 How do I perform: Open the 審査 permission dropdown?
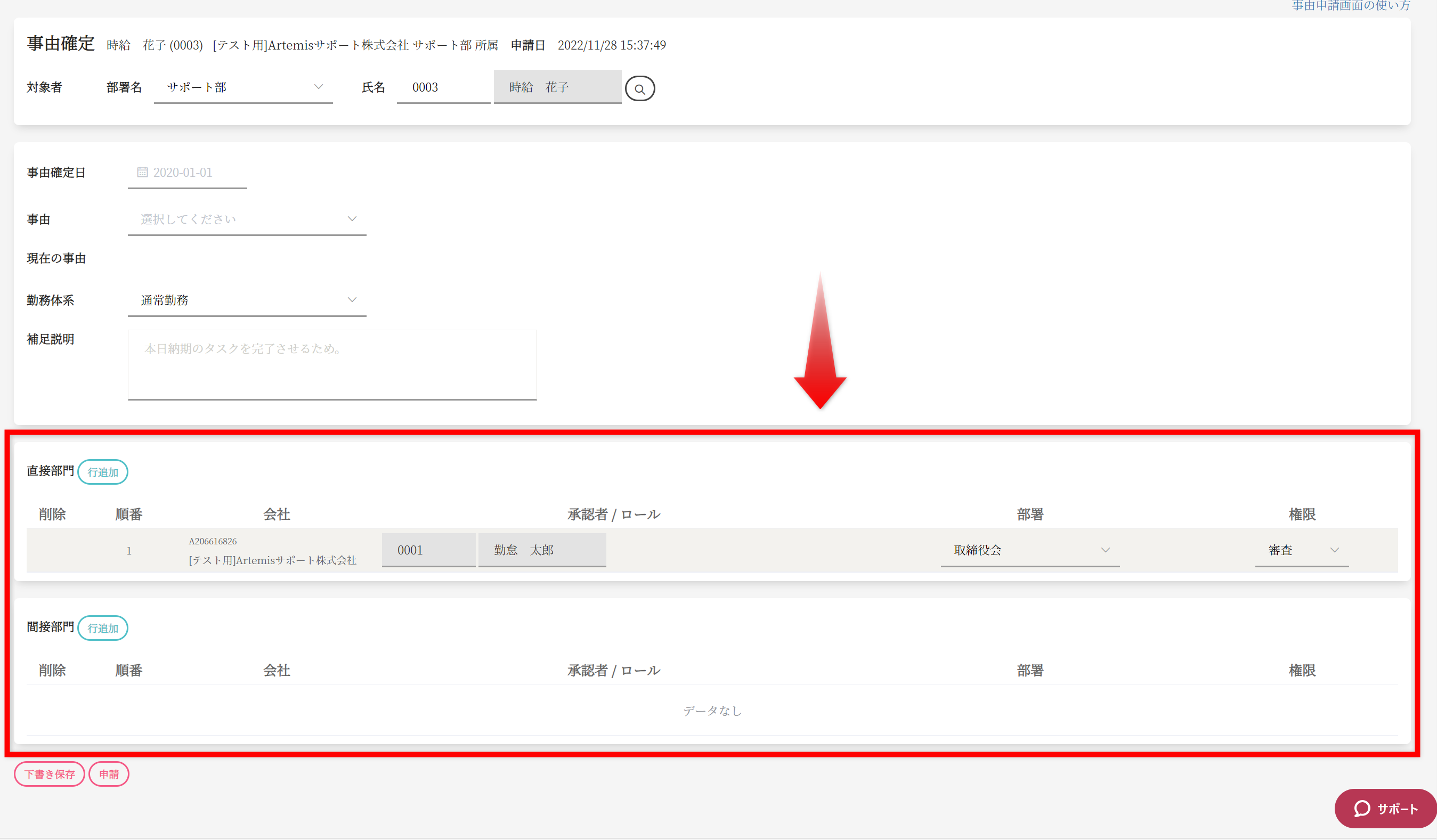[1301, 550]
